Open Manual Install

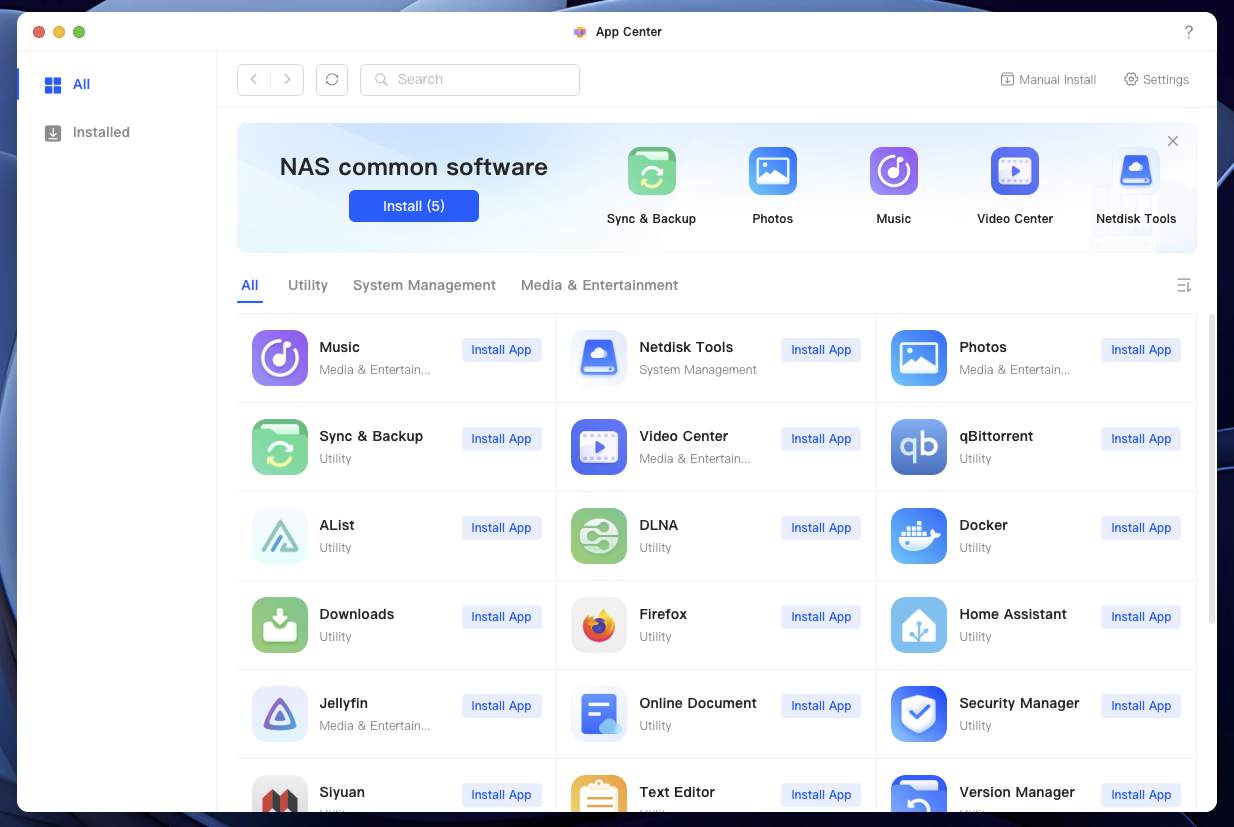point(1048,79)
